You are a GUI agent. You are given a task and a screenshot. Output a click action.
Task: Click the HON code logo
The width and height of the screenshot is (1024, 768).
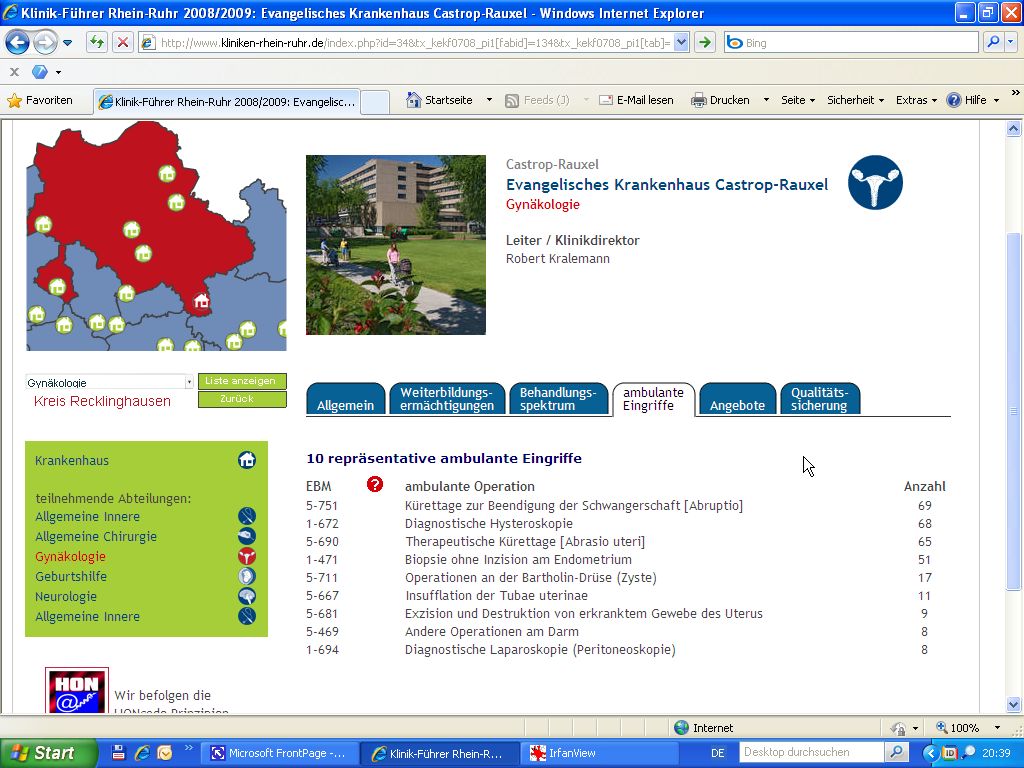[x=77, y=691]
